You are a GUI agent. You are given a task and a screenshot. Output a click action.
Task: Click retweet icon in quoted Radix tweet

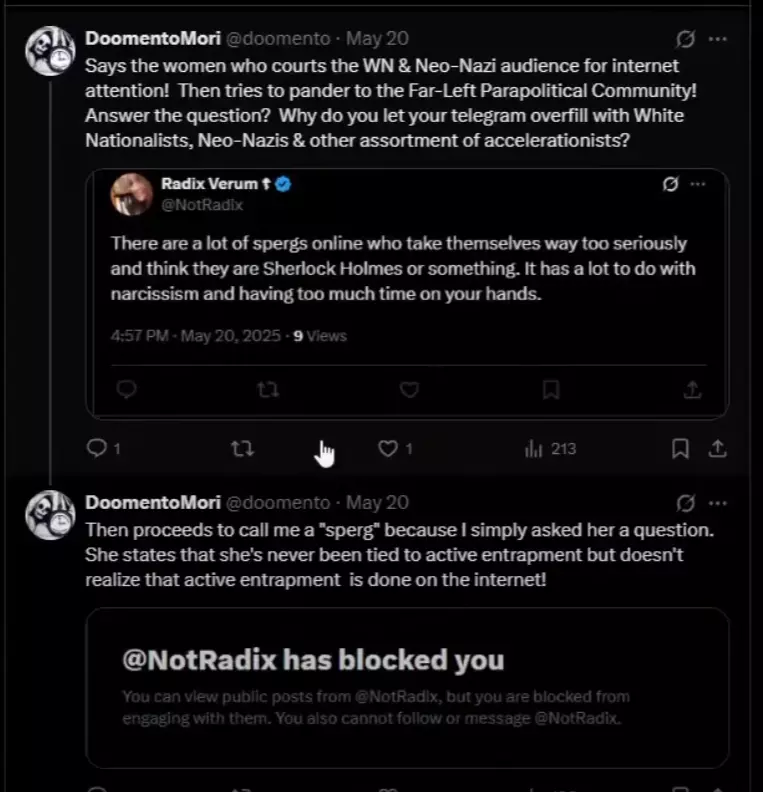(x=268, y=389)
